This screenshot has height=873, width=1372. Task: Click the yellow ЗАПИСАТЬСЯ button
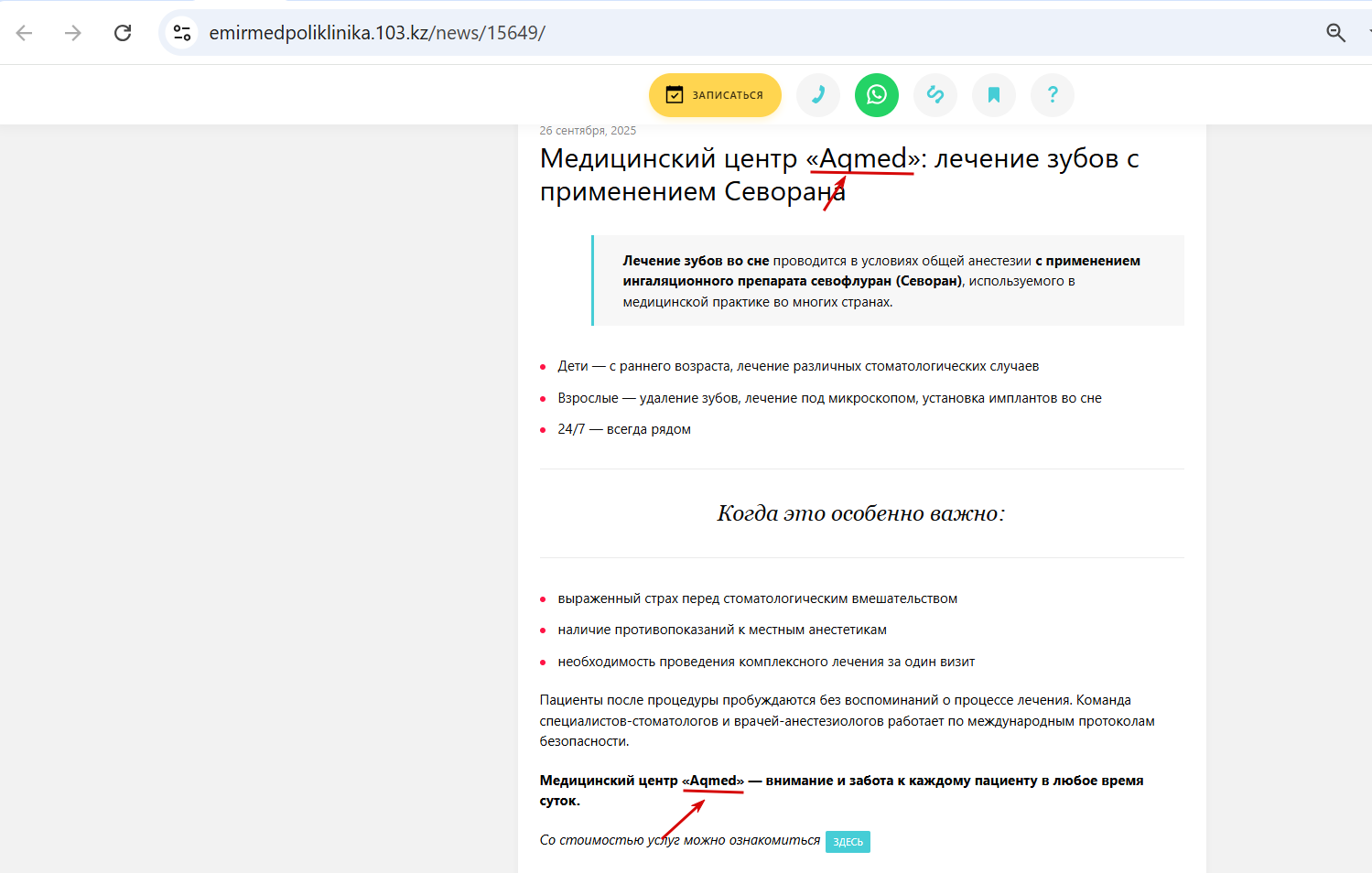coord(715,95)
